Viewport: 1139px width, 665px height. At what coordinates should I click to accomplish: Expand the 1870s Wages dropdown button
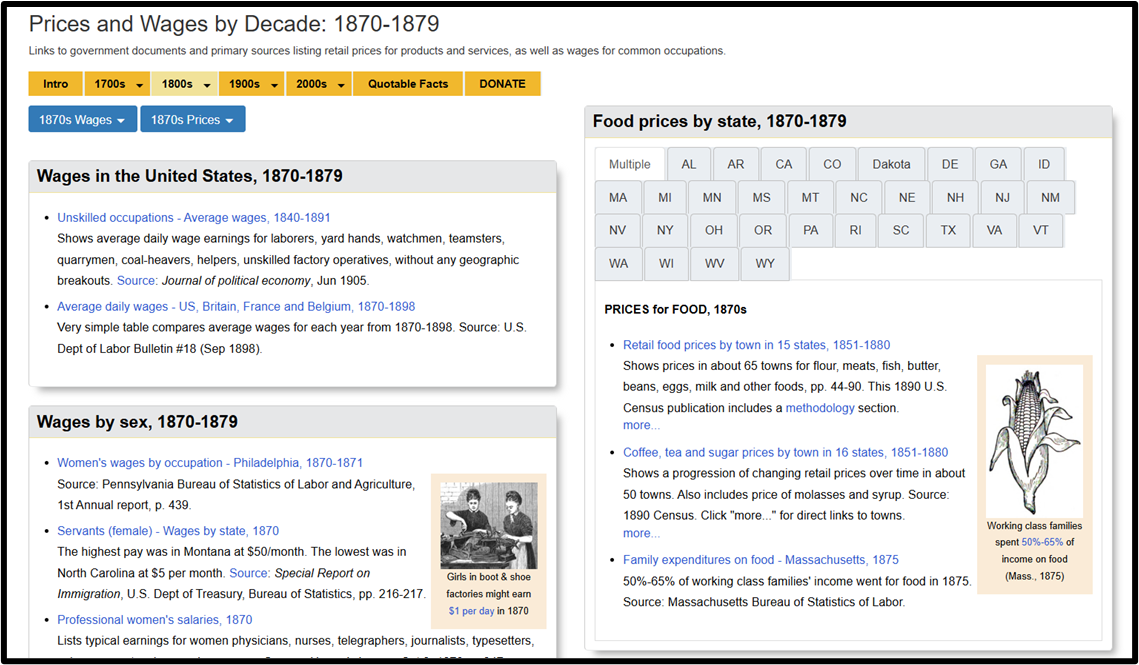pyautogui.click(x=83, y=120)
